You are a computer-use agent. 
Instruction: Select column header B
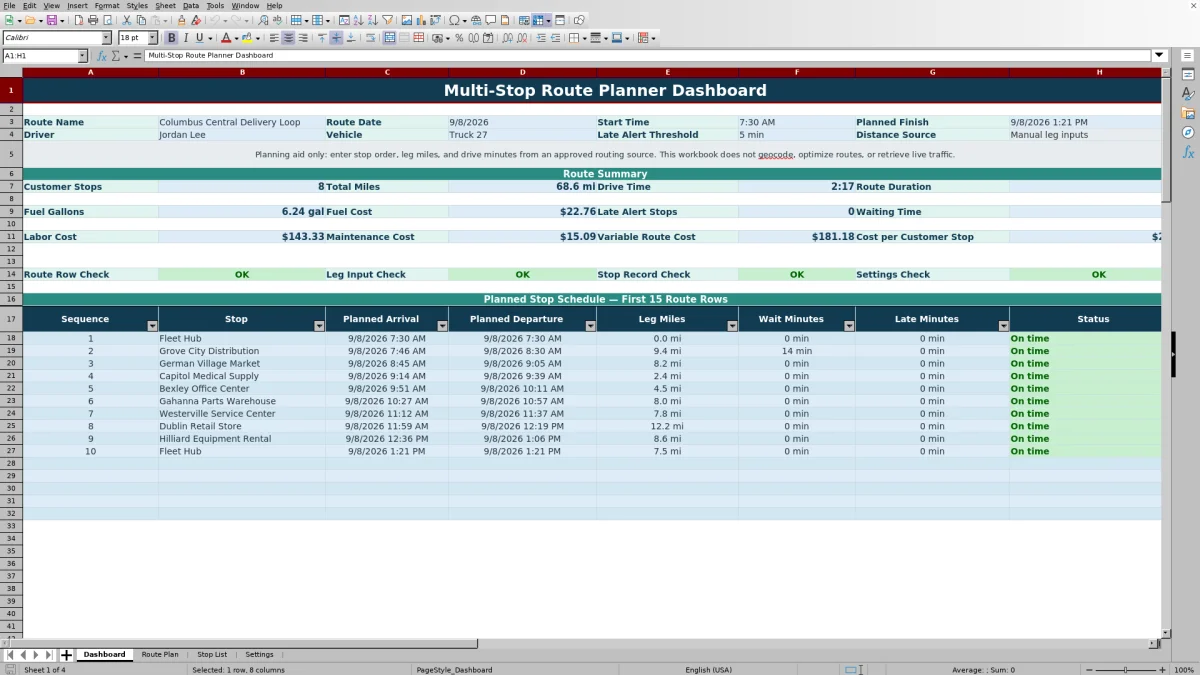pyautogui.click(x=242, y=72)
